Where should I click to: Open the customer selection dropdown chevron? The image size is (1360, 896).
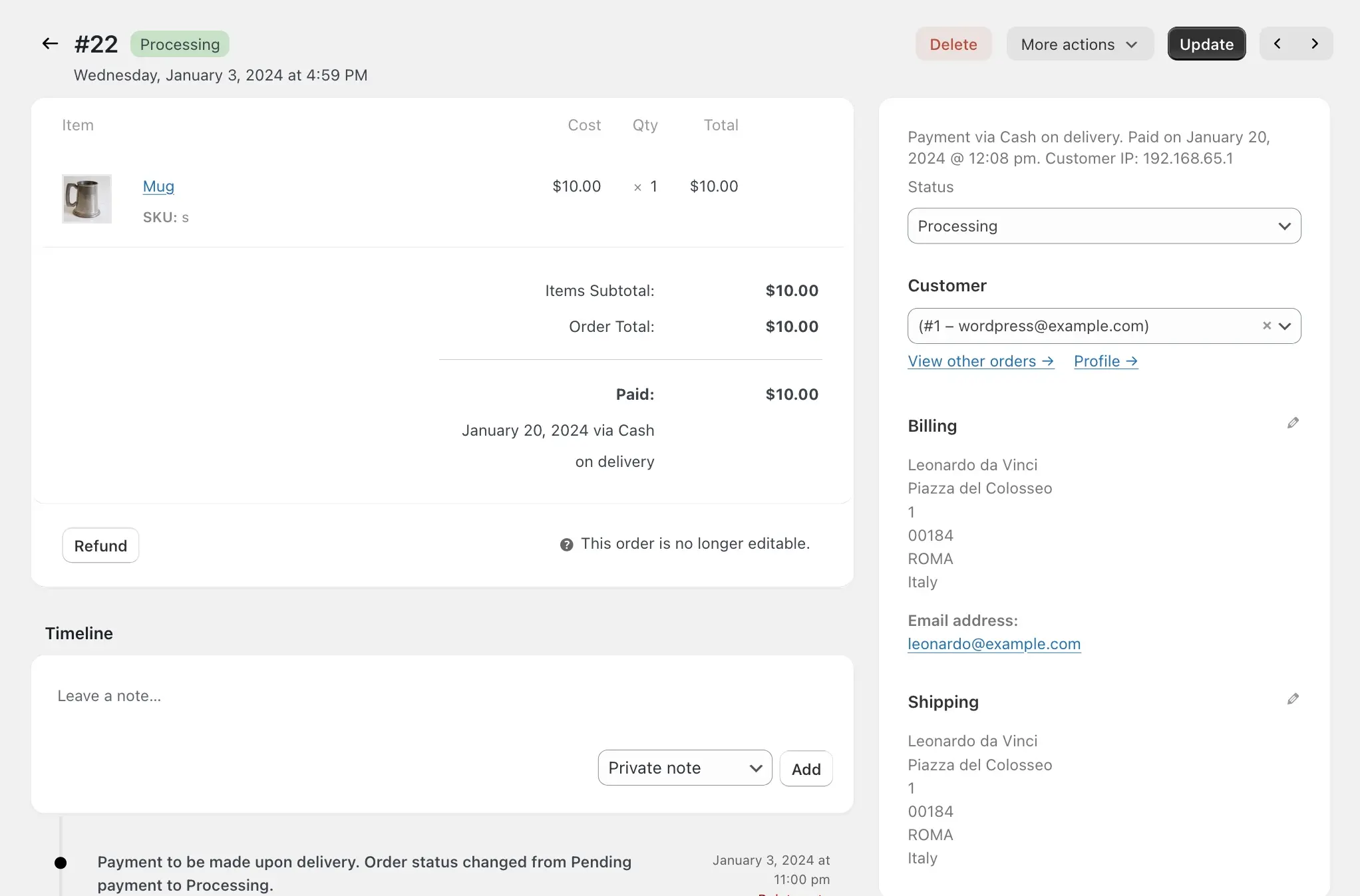coord(1285,326)
